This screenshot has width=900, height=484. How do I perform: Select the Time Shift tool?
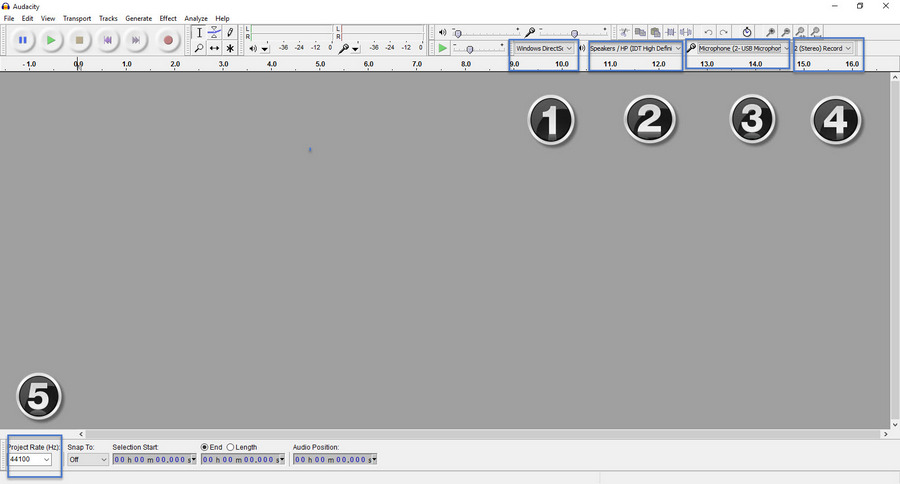tap(214, 48)
